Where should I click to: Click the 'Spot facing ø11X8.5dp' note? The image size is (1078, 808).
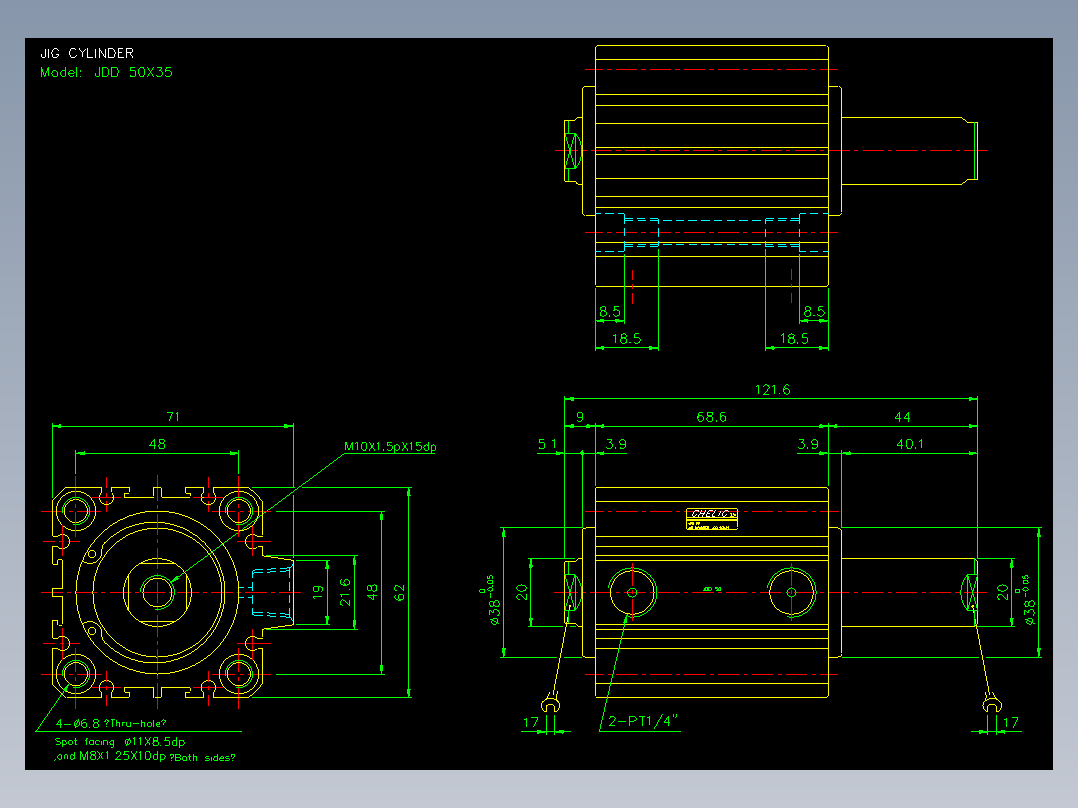click(120, 742)
